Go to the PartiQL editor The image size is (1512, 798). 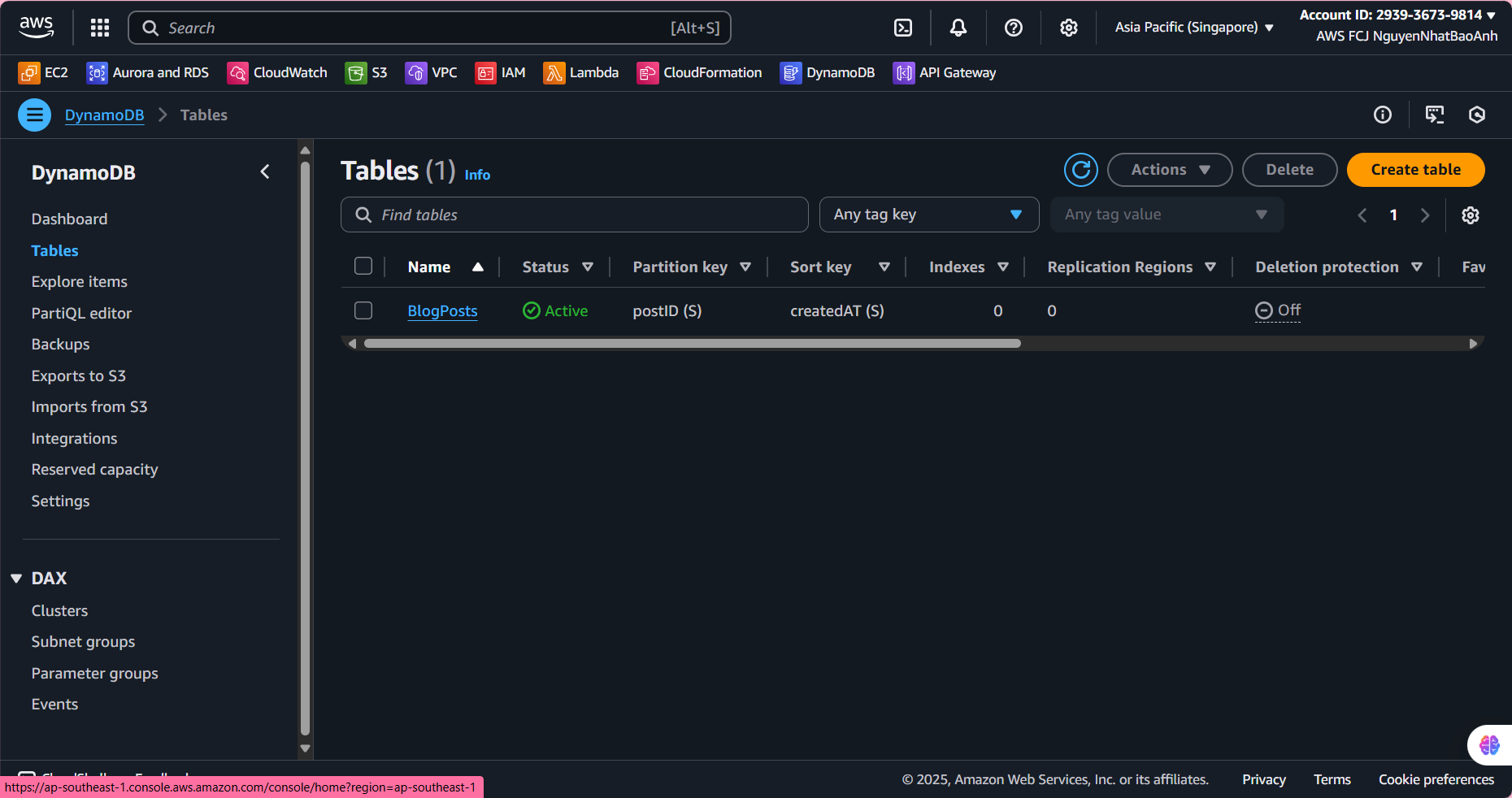pos(81,314)
